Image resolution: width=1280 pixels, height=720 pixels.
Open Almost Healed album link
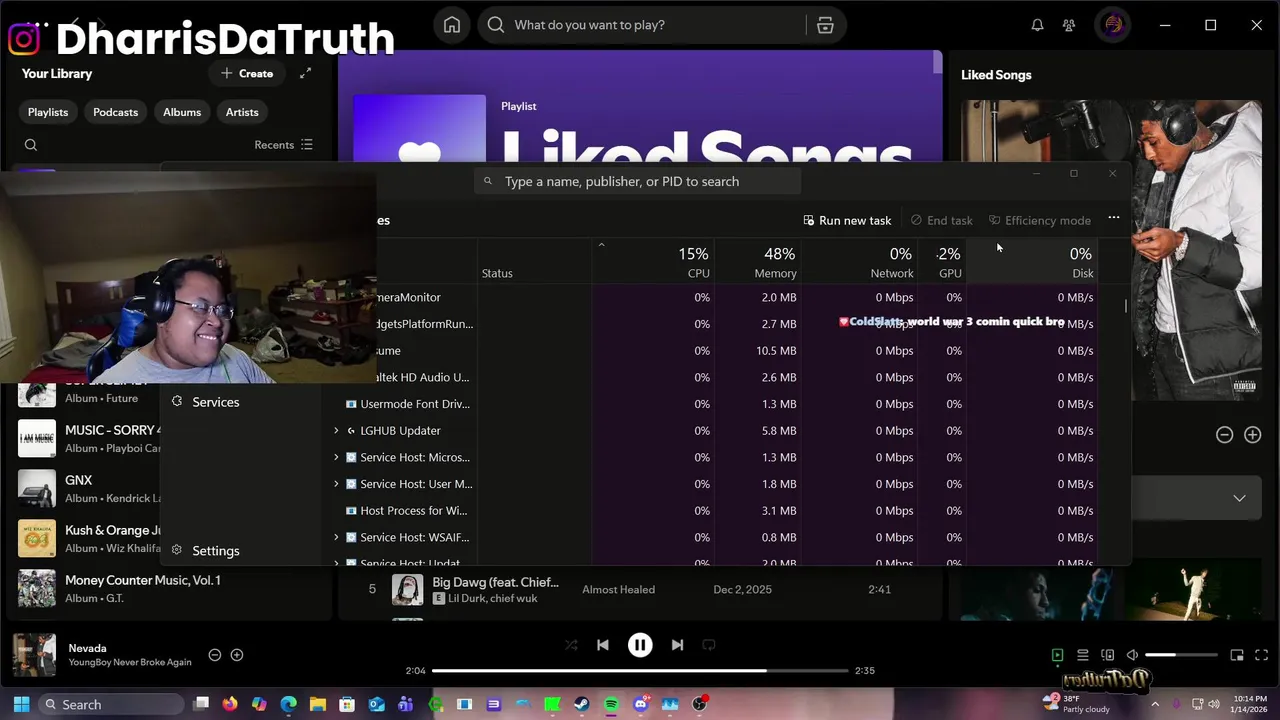click(618, 590)
